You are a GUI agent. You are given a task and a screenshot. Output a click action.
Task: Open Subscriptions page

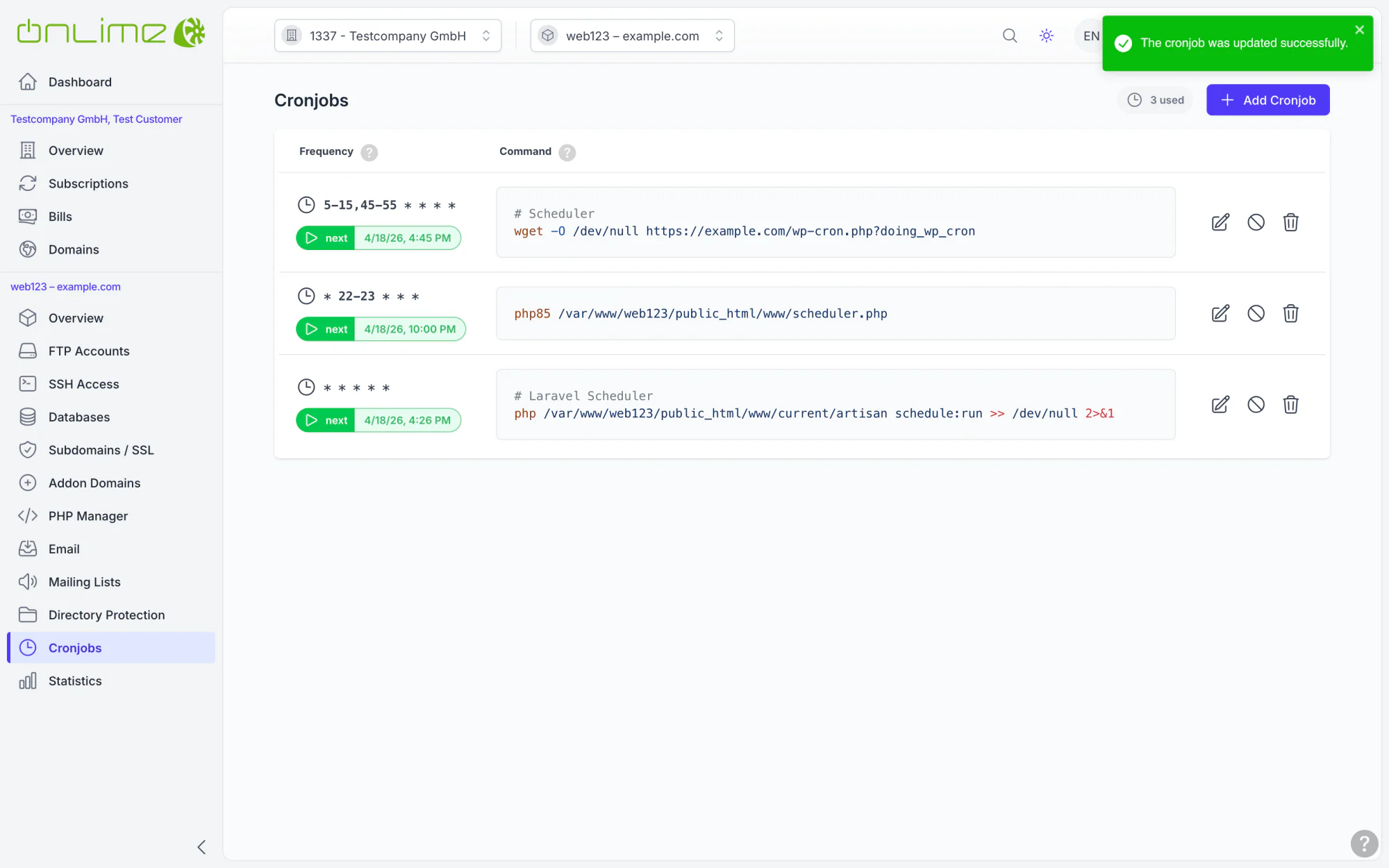coord(111,183)
